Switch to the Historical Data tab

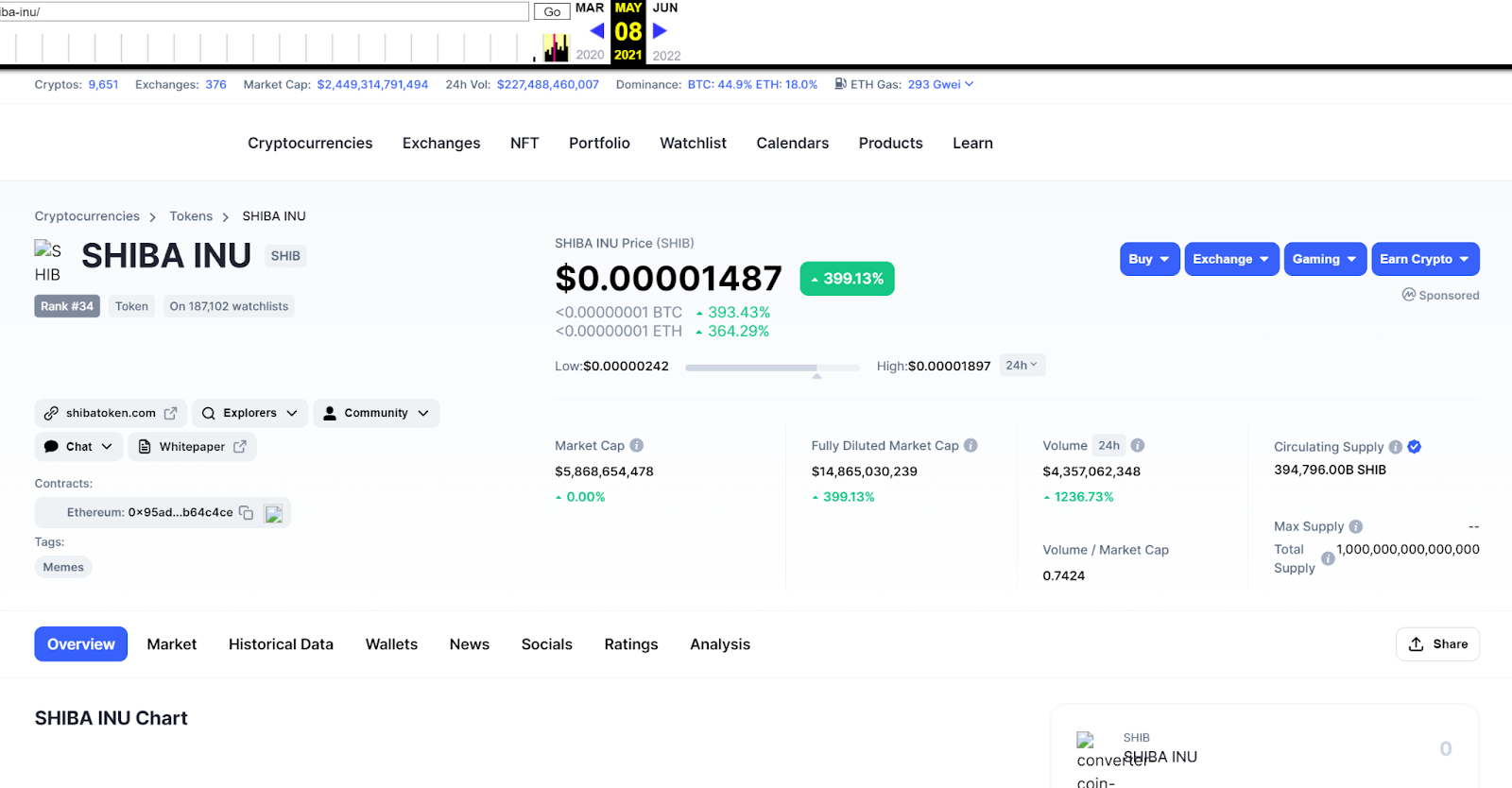coord(281,644)
